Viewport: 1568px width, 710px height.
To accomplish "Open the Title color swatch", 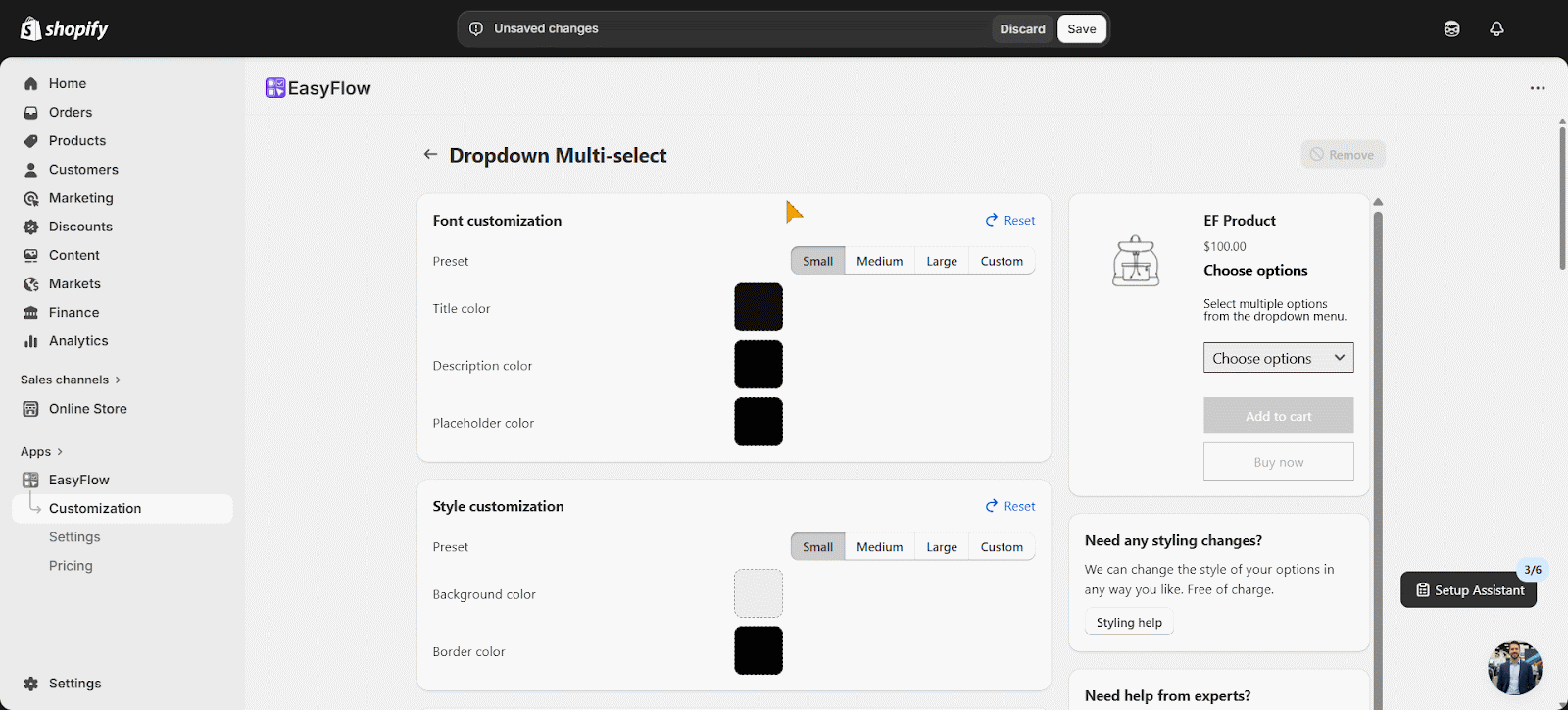I will click(759, 308).
